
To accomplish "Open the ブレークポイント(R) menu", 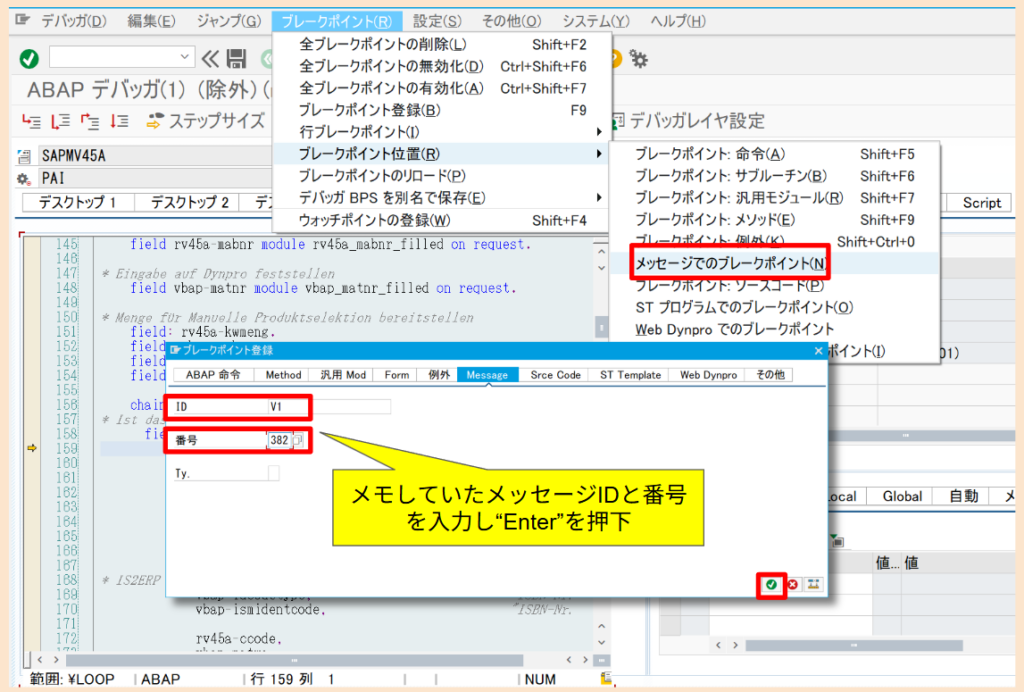I will tap(336, 22).
